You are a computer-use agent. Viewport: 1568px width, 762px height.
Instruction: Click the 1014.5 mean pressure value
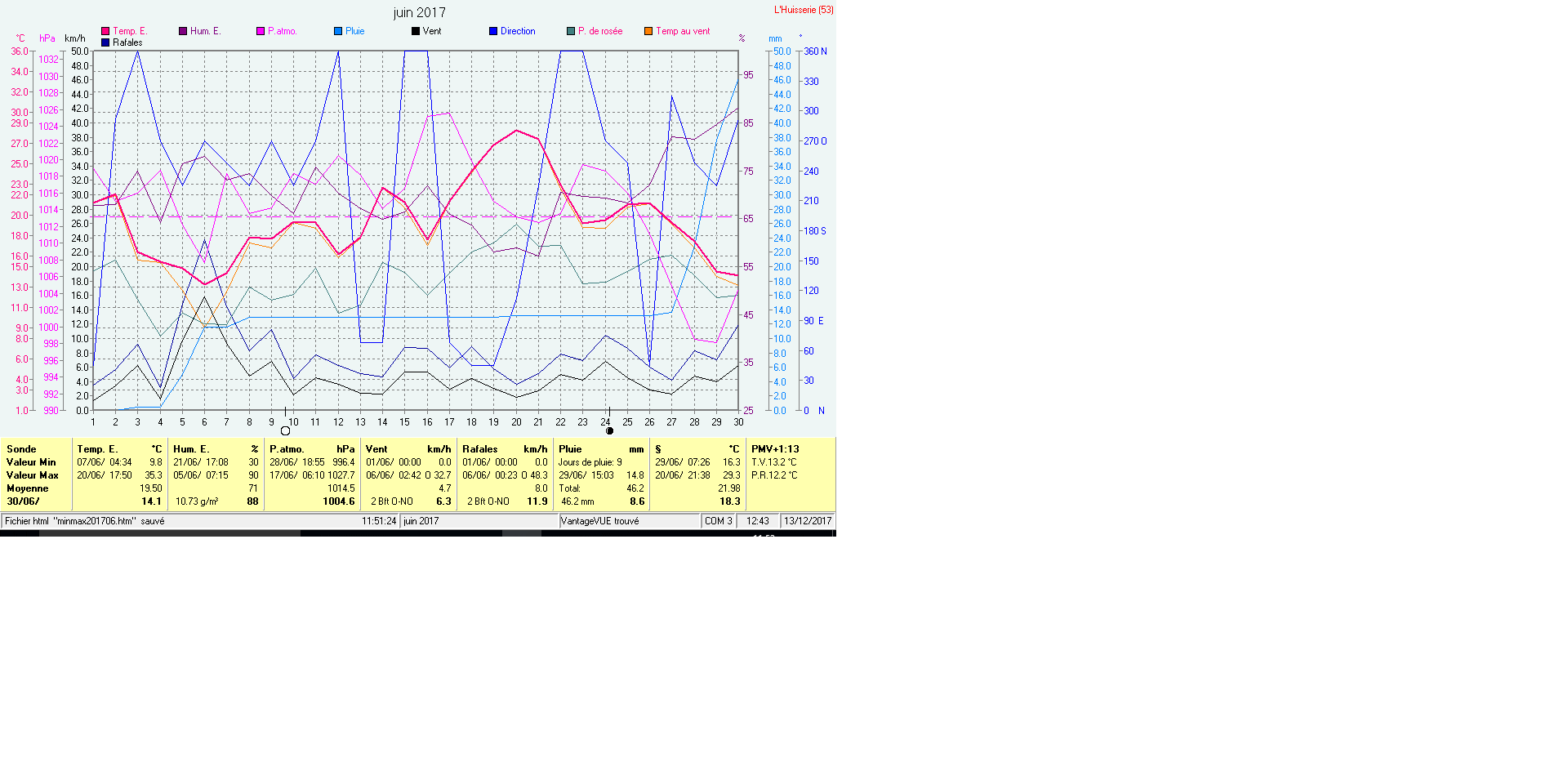coord(341,488)
